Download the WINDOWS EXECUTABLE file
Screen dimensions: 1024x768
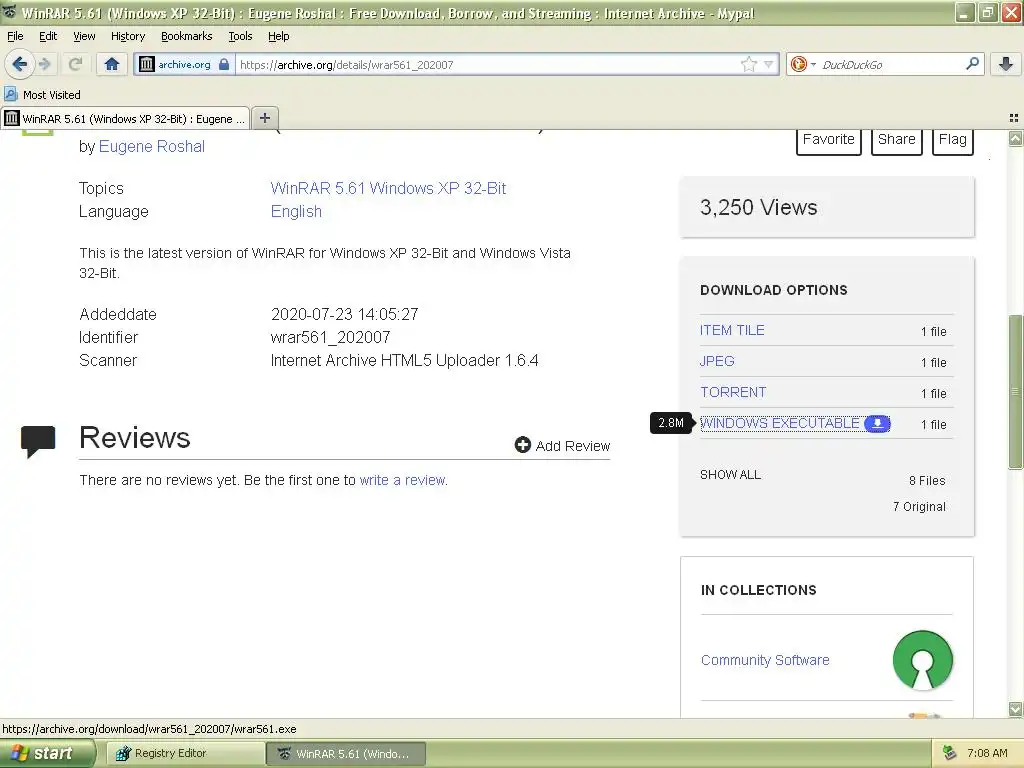pyautogui.click(x=780, y=423)
